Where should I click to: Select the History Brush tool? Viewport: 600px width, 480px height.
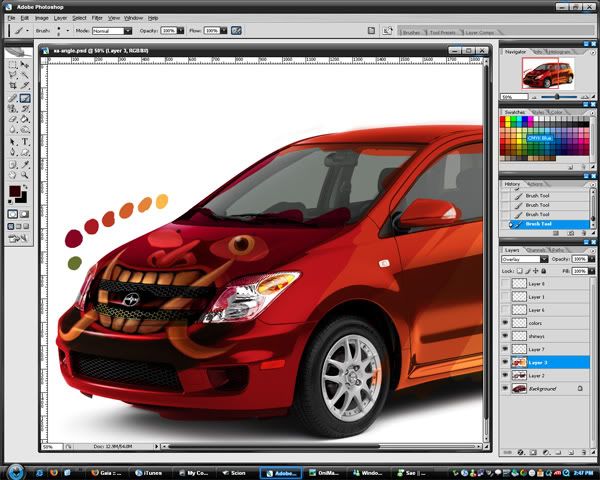[x=25, y=109]
